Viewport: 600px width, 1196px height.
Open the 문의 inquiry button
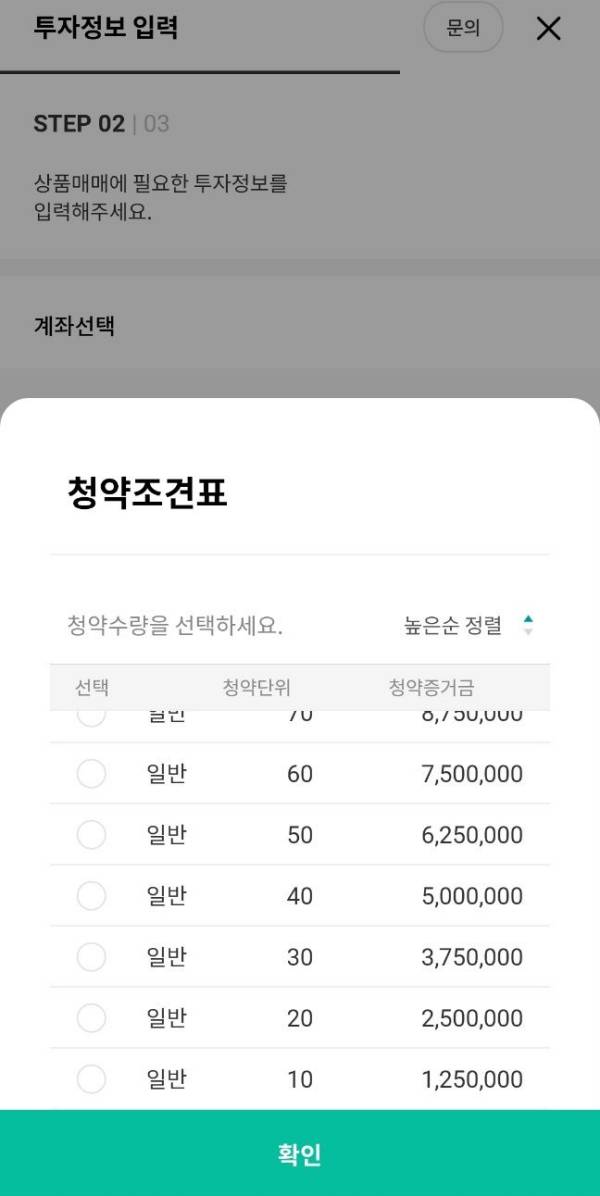tap(463, 28)
